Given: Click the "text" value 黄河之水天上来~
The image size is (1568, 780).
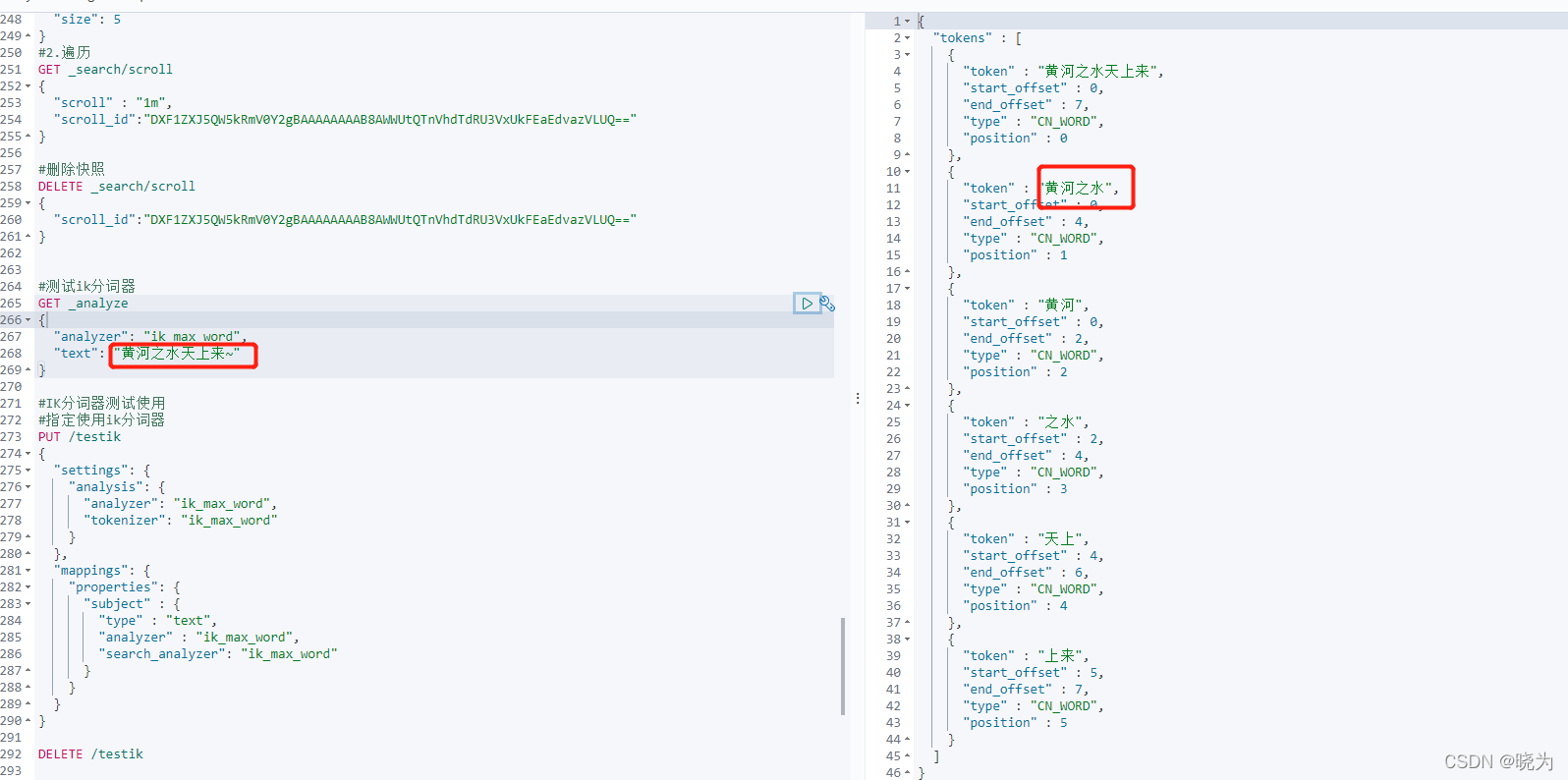Looking at the screenshot, I should [x=177, y=354].
